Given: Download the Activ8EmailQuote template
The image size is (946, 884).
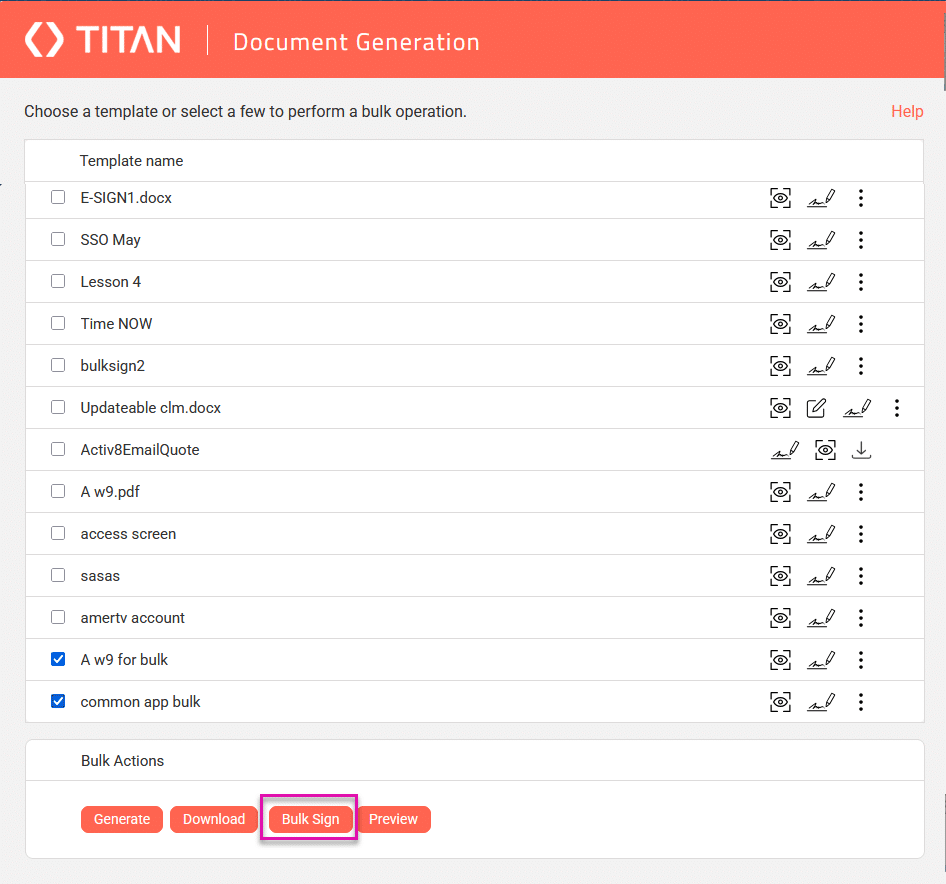Looking at the screenshot, I should pos(861,449).
